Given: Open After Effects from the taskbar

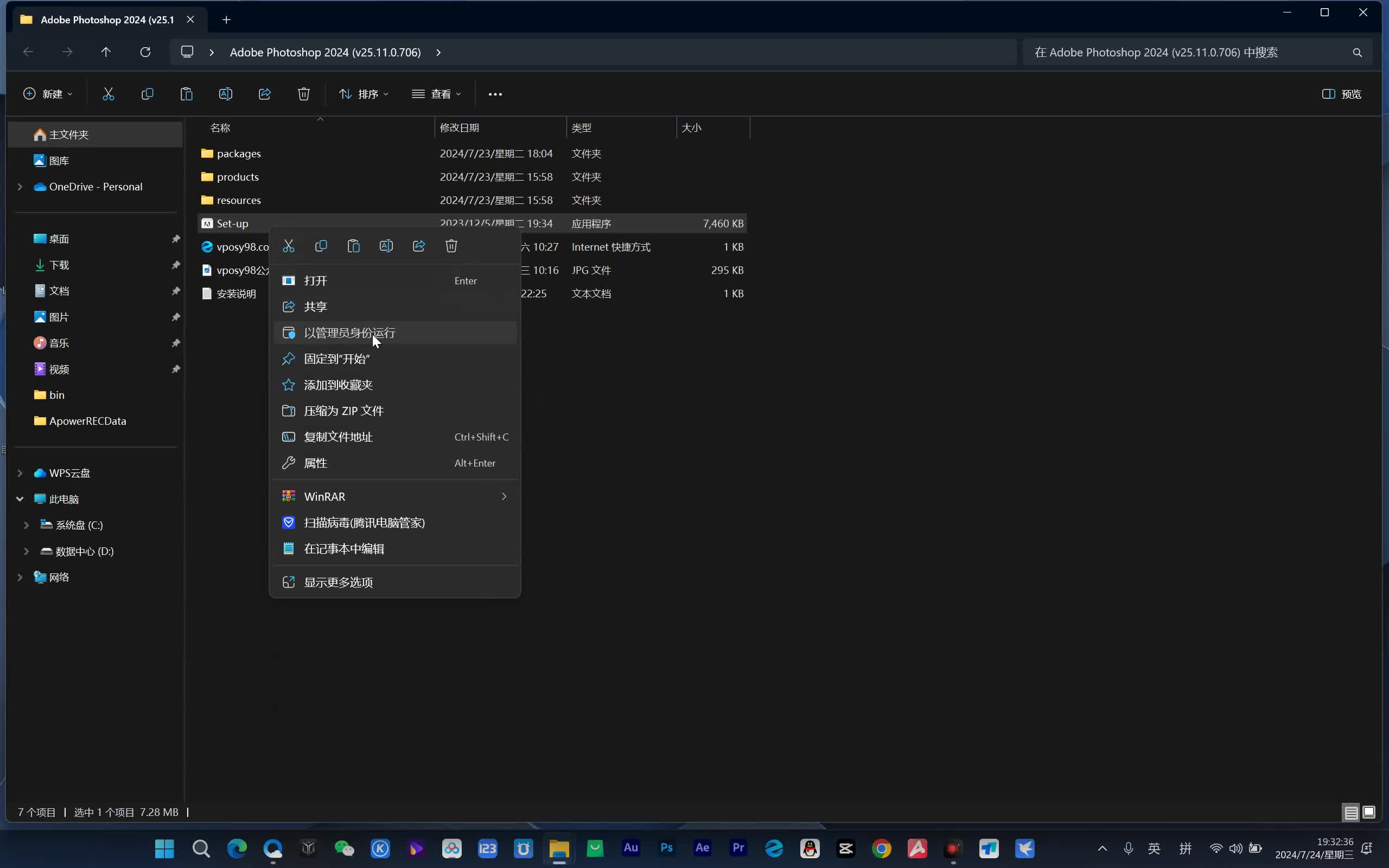Looking at the screenshot, I should click(703, 848).
